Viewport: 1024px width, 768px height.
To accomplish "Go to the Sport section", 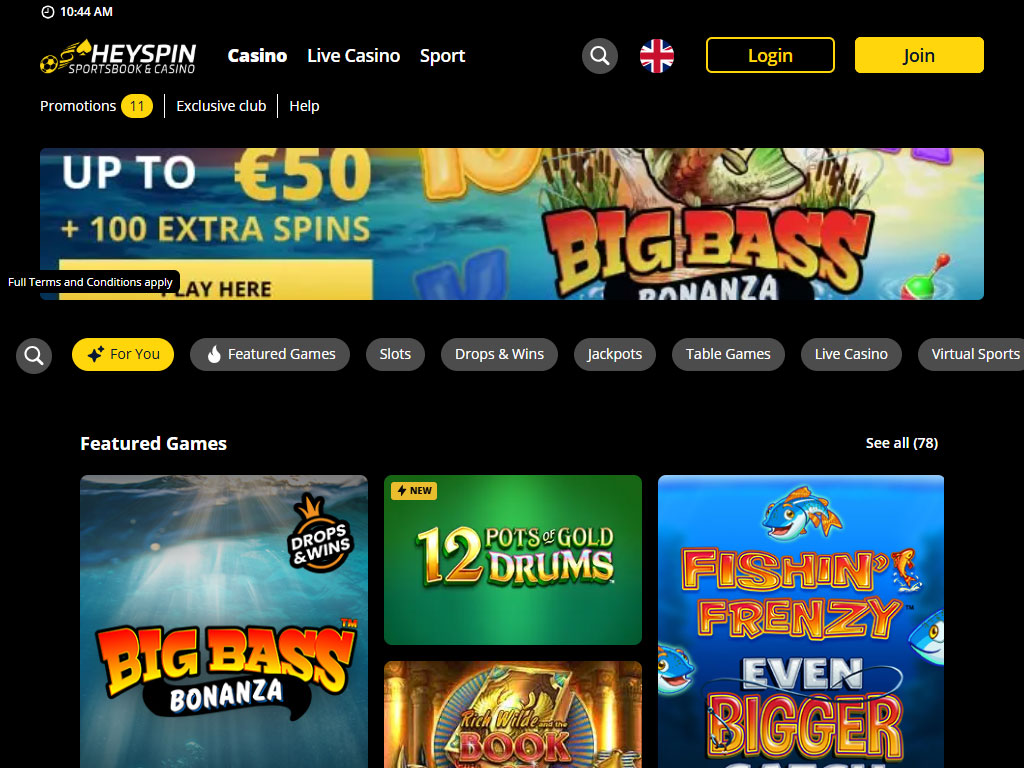I will point(442,56).
